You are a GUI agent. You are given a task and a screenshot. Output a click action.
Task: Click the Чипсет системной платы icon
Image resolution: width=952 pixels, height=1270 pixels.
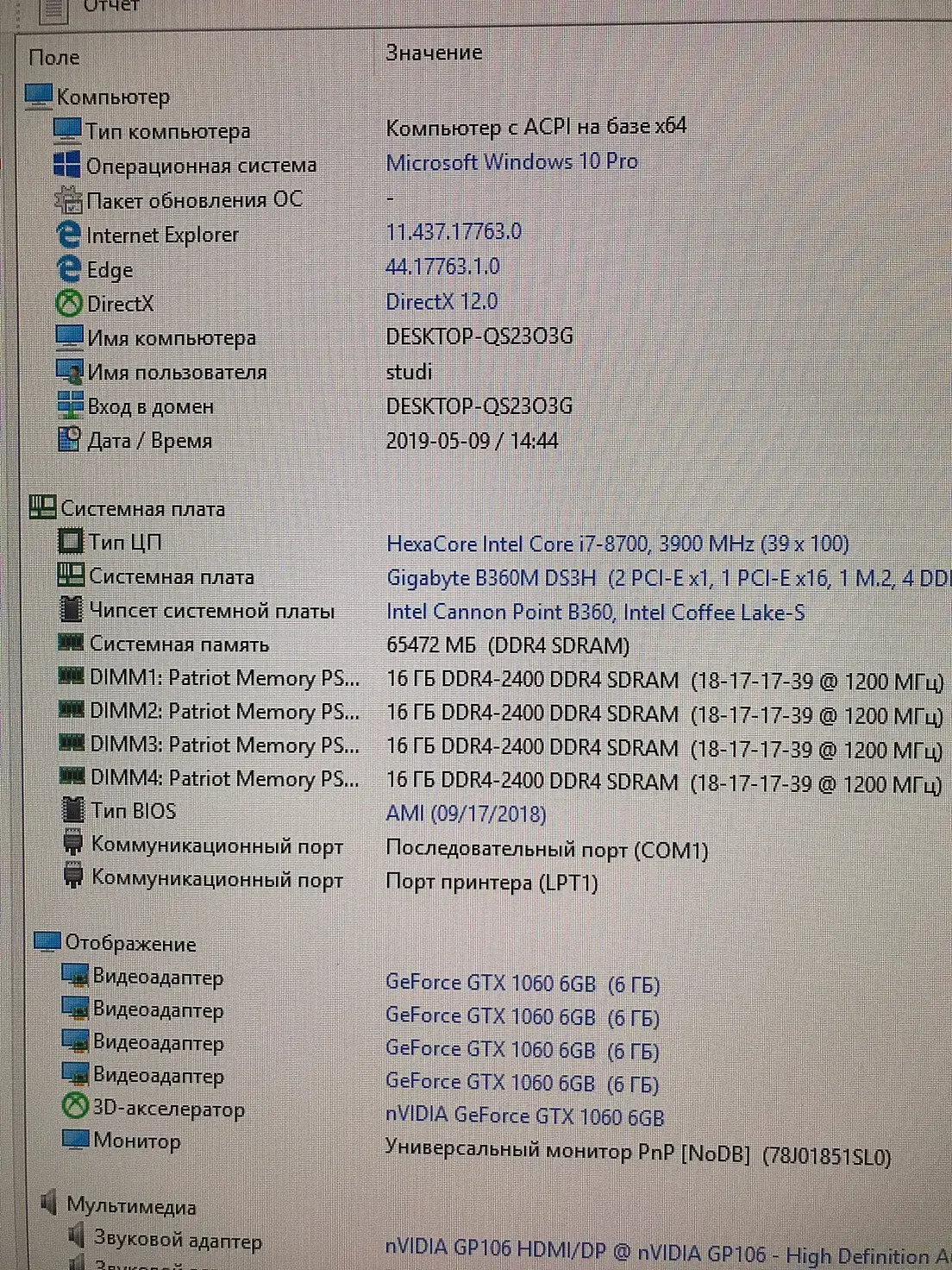point(72,610)
